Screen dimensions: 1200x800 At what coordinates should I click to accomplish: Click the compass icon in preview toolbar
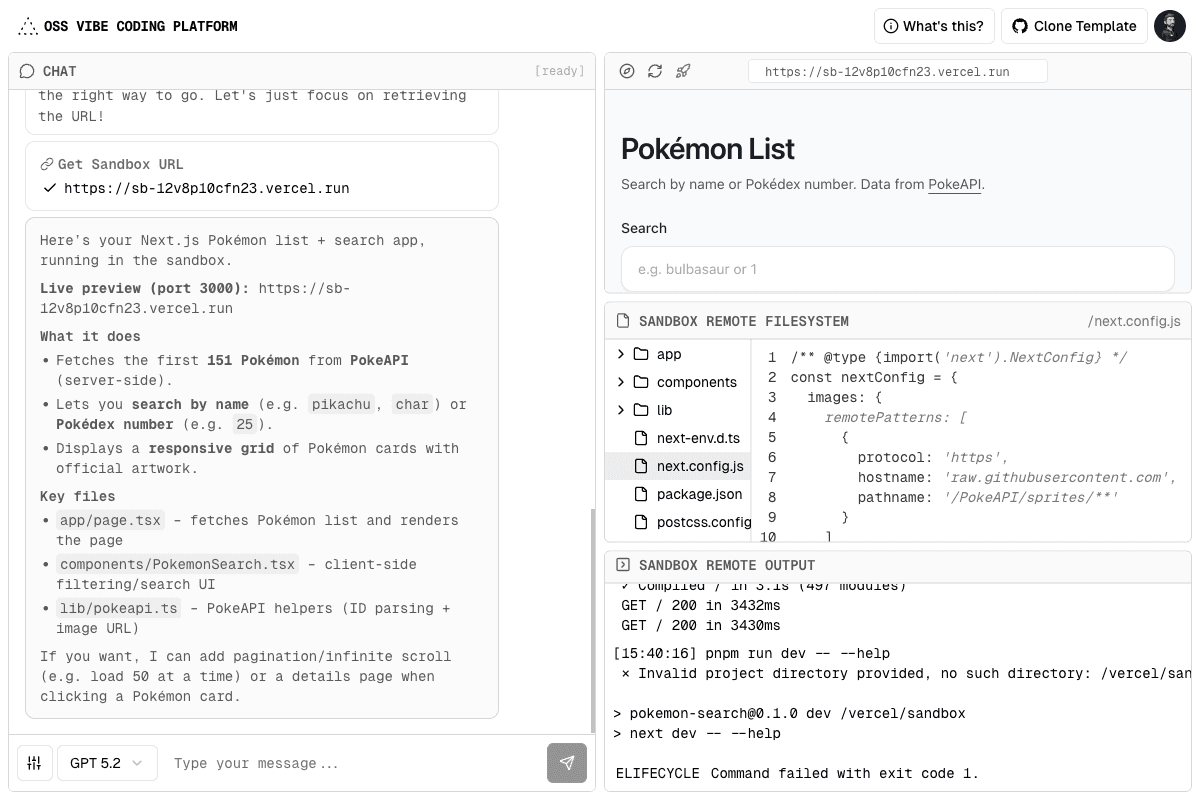coord(627,71)
